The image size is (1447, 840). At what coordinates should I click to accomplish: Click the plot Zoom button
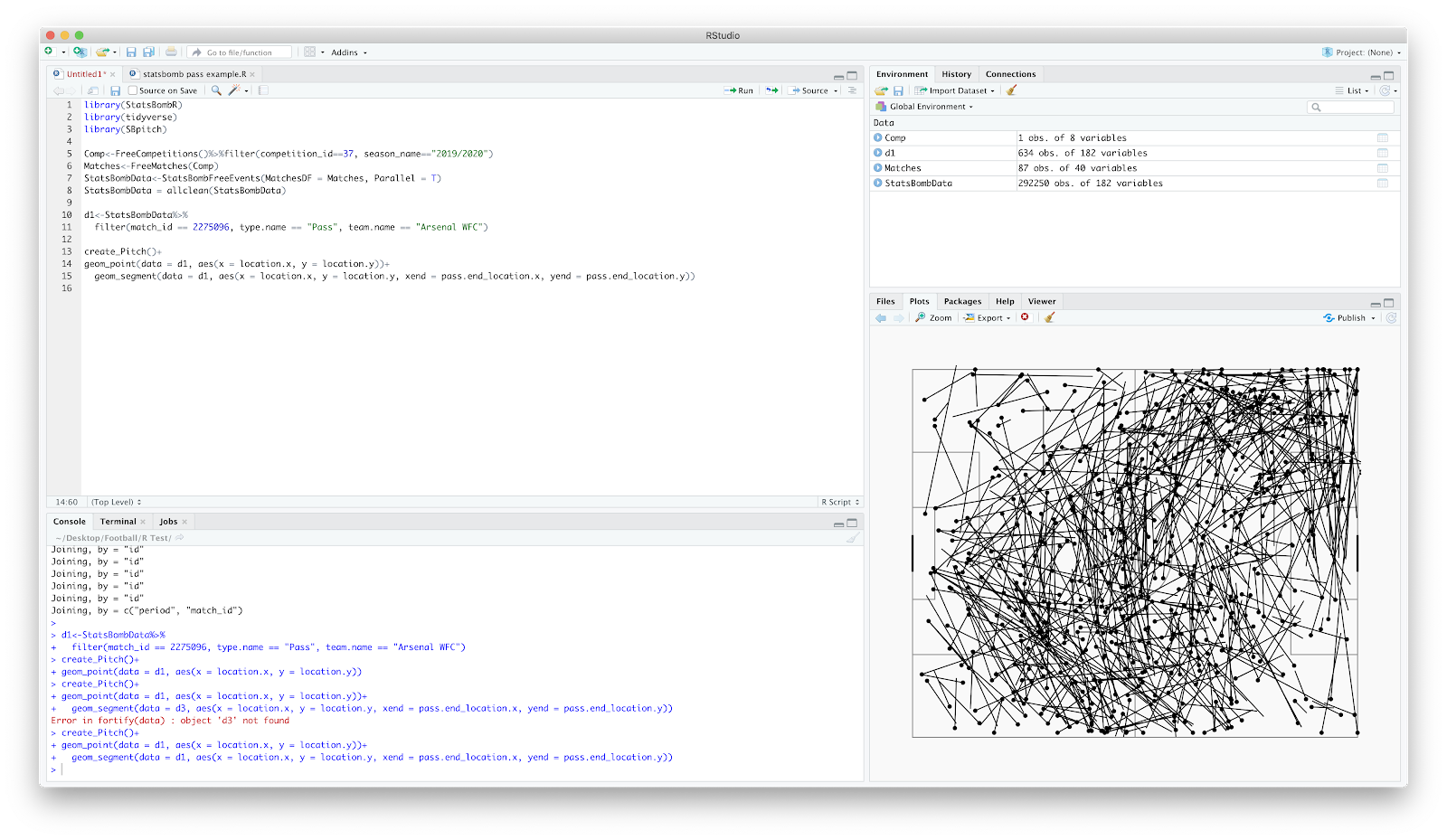click(933, 317)
